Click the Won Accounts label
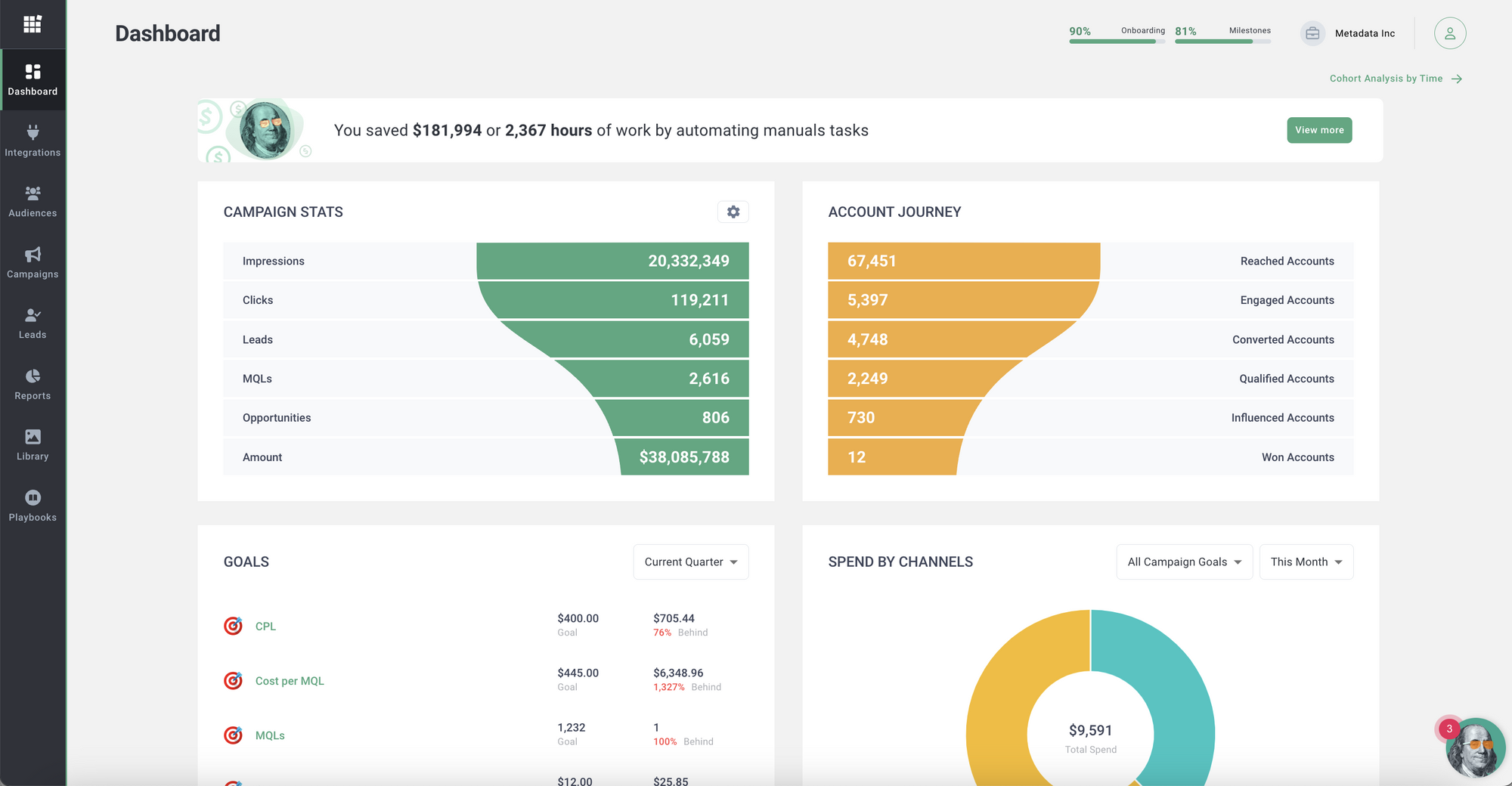Screen dimensions: 1512x786 (1297, 457)
